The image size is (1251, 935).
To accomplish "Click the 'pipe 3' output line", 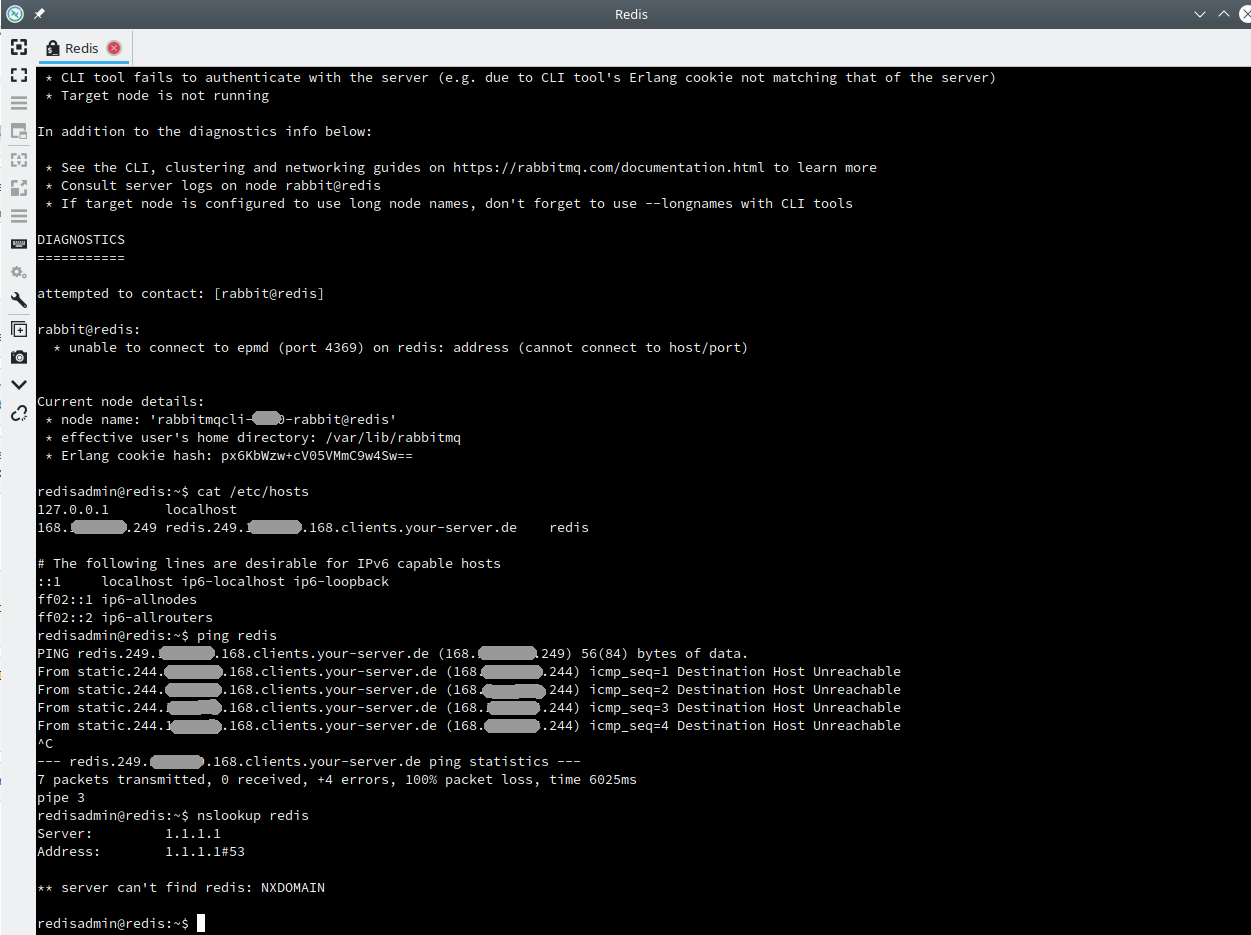I will (x=61, y=798).
